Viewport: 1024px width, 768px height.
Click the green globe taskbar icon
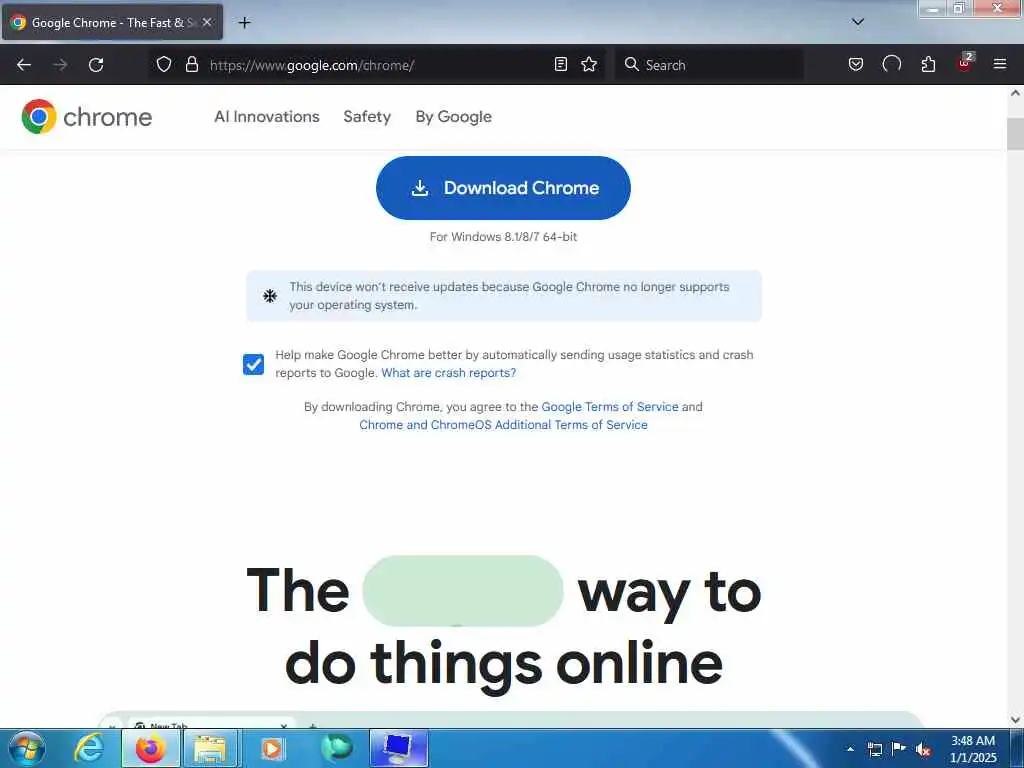click(336, 748)
